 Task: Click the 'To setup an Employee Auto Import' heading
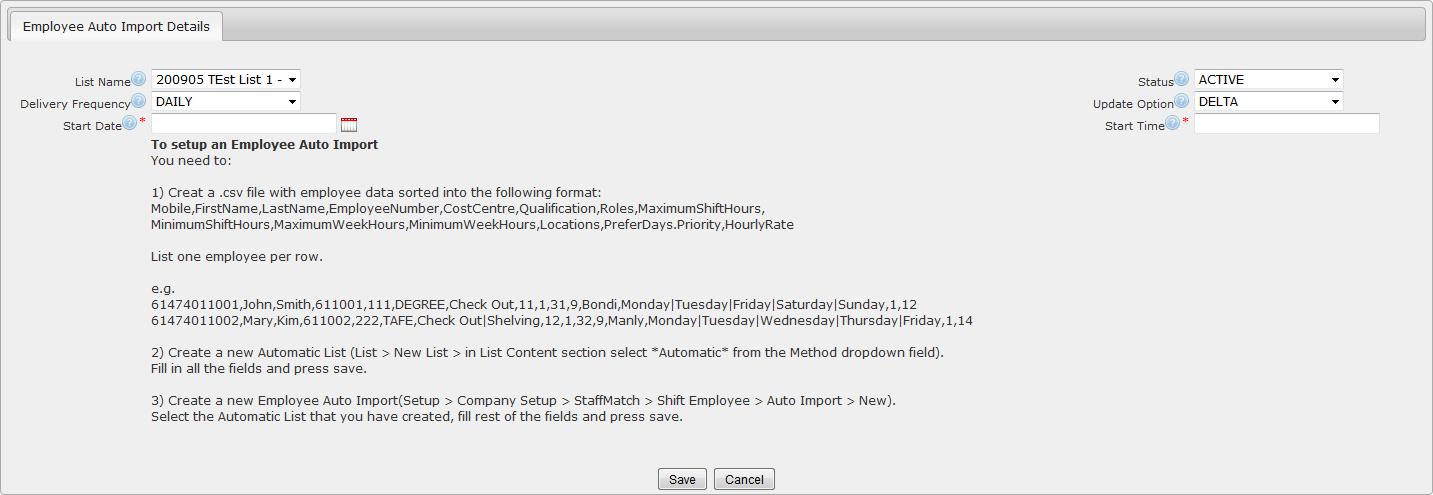click(264, 144)
